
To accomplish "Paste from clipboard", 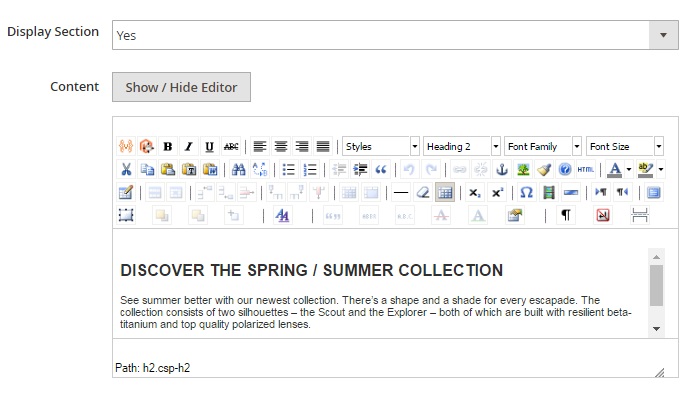I will coord(168,169).
